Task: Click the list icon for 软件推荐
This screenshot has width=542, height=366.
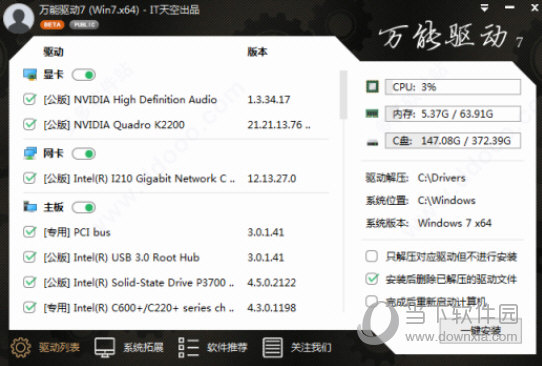Action: click(188, 347)
